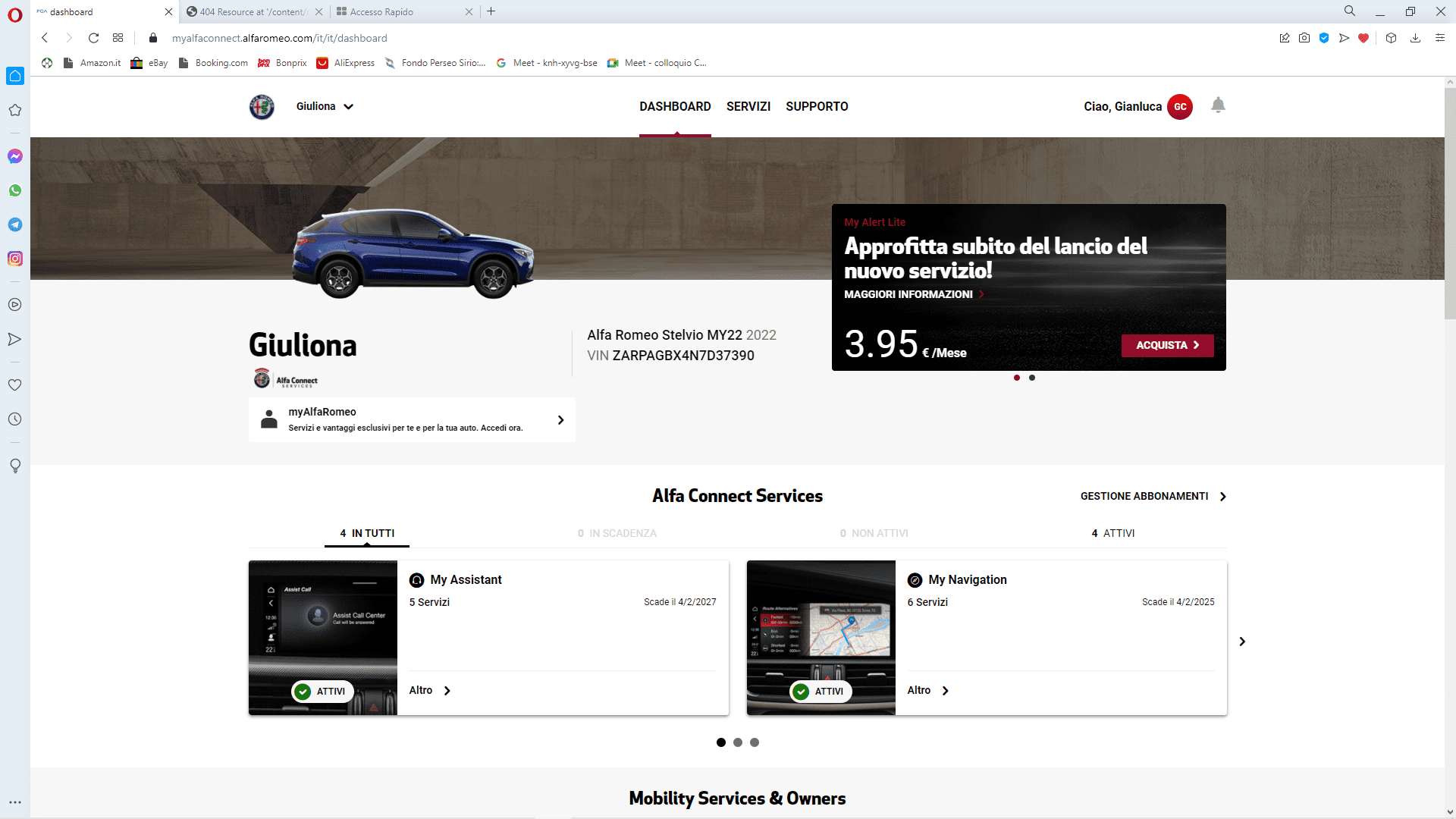
Task: Click the Alfa Romeo logo
Action: (x=262, y=107)
